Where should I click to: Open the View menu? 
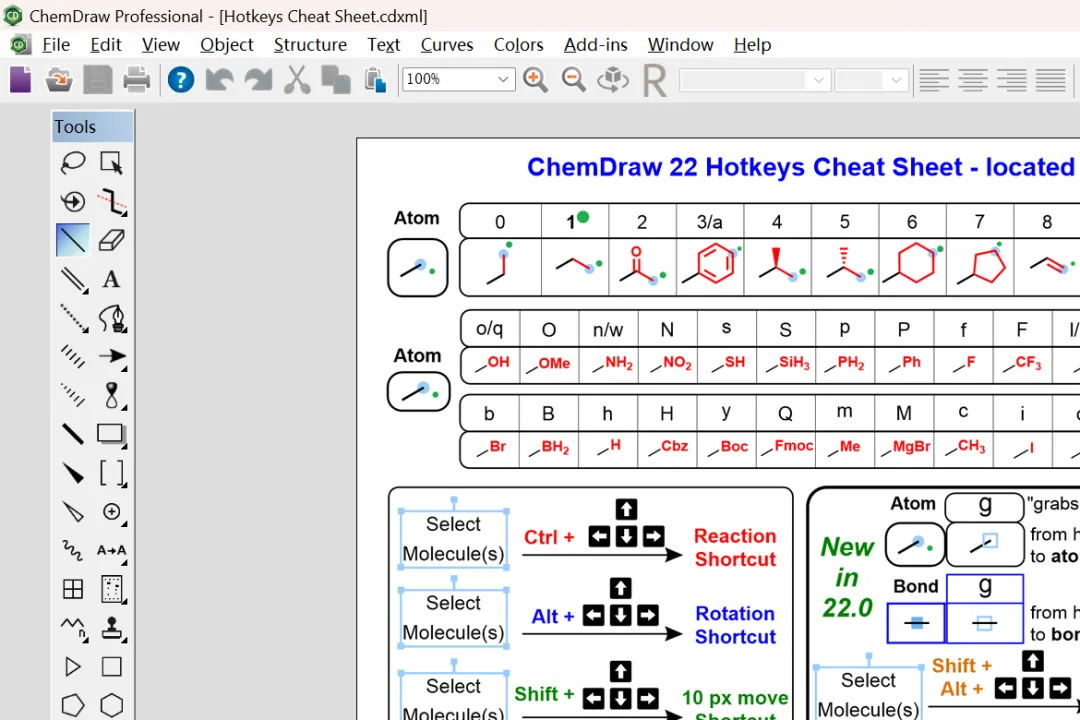[160, 45]
